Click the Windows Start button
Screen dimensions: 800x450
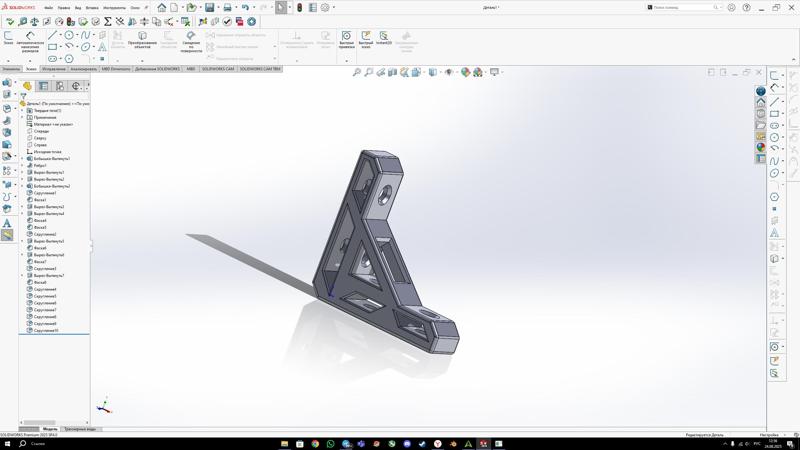(x=7, y=444)
